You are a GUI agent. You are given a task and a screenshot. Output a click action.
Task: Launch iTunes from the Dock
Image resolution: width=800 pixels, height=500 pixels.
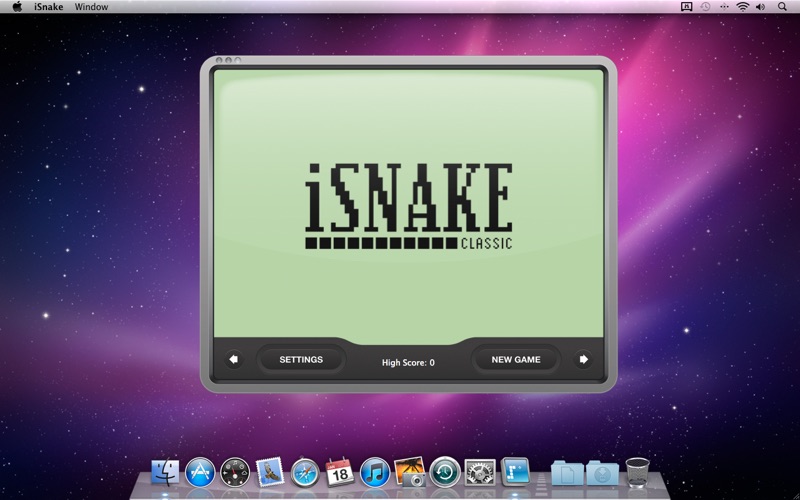pyautogui.click(x=374, y=472)
